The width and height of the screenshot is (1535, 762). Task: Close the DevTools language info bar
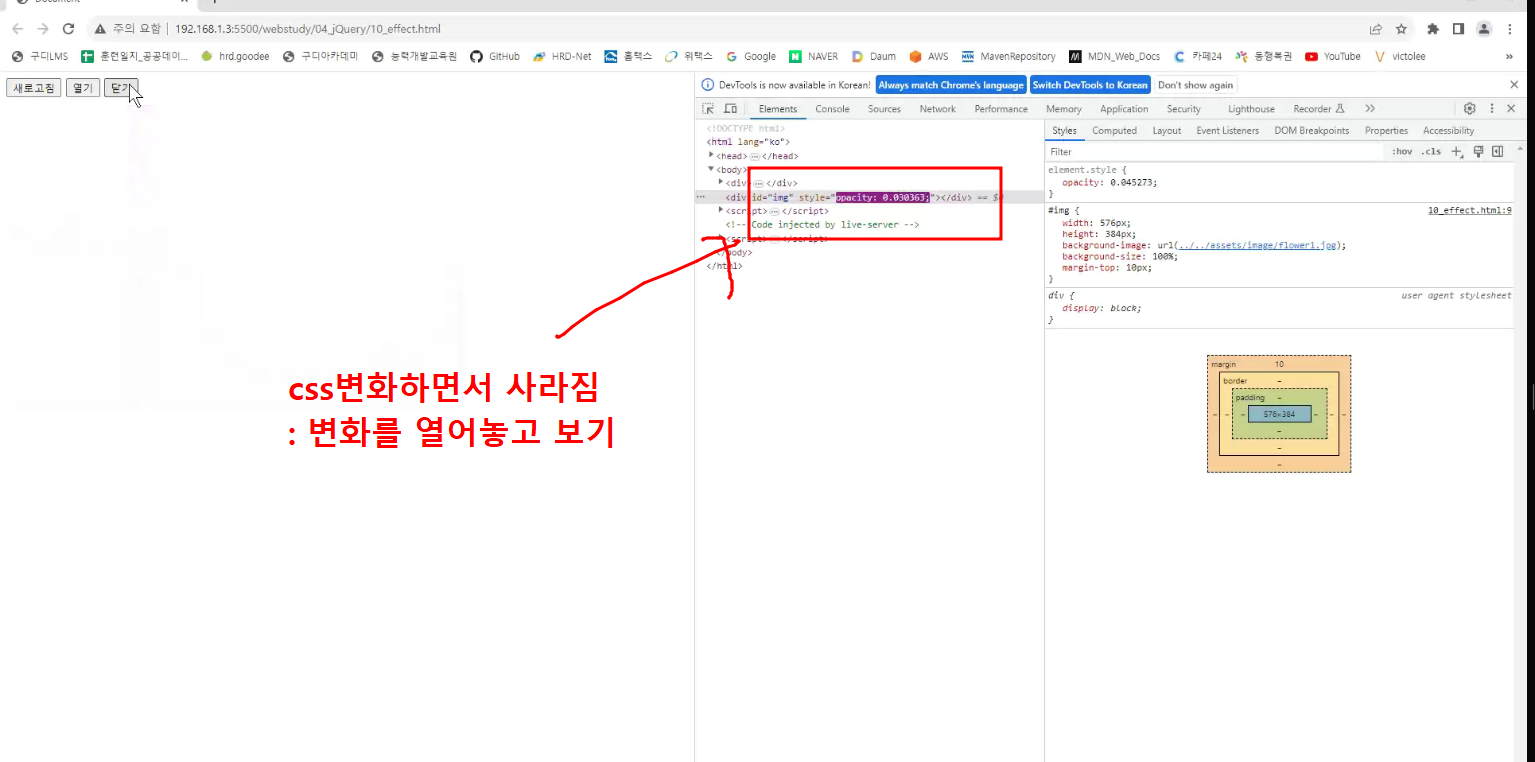tap(1514, 85)
